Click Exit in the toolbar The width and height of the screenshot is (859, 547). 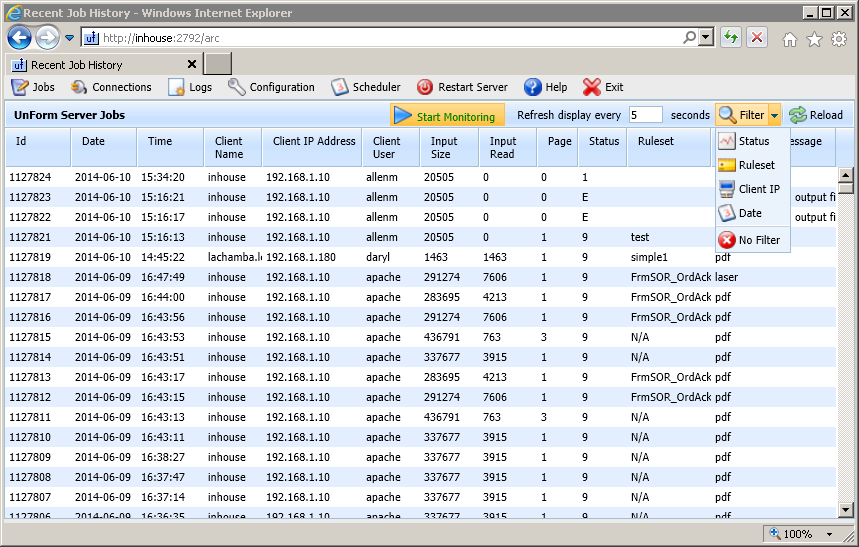(x=603, y=87)
